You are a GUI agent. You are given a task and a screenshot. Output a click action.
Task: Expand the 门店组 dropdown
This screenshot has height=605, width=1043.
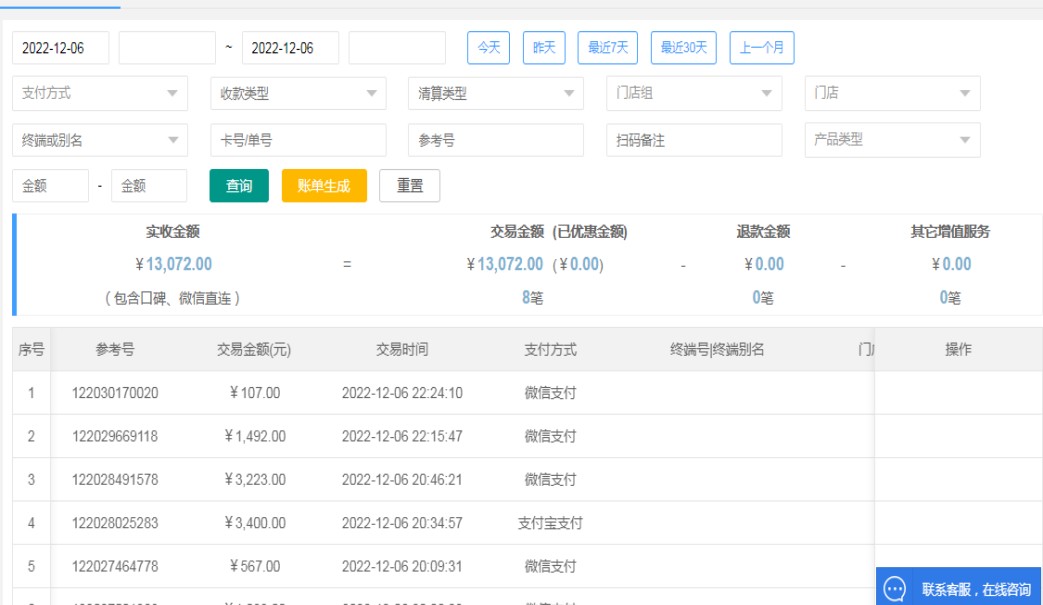693,93
